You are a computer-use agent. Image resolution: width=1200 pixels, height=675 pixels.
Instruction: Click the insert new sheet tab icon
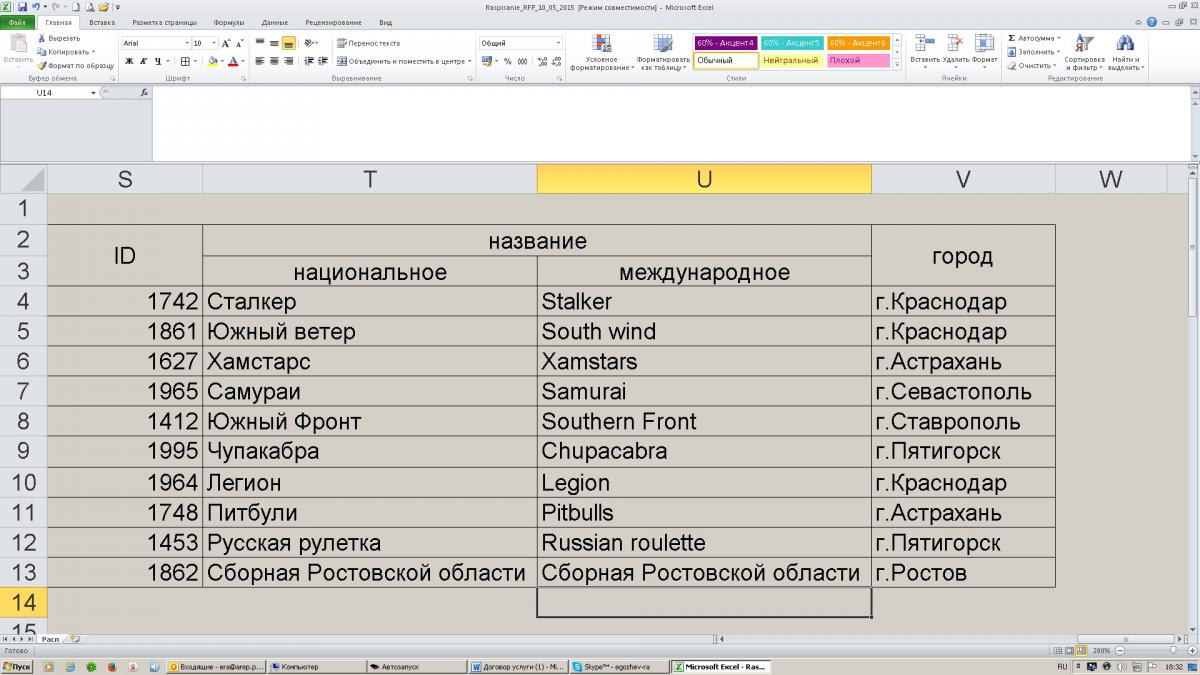(76, 638)
